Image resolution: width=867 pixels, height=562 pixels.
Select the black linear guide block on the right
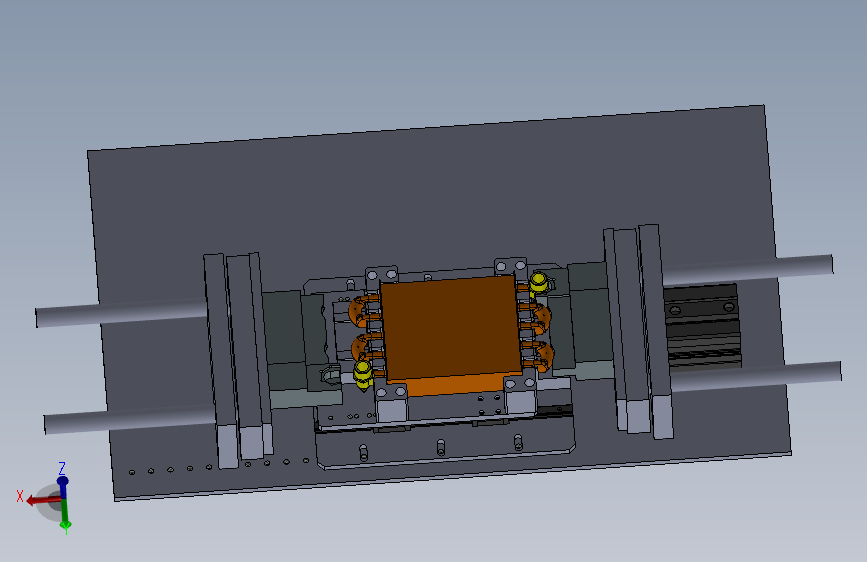702,325
